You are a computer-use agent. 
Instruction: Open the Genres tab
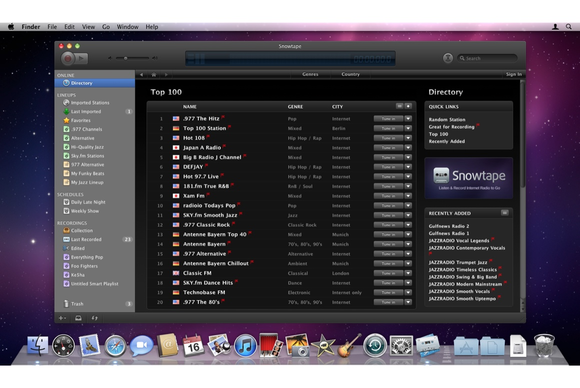click(x=310, y=74)
